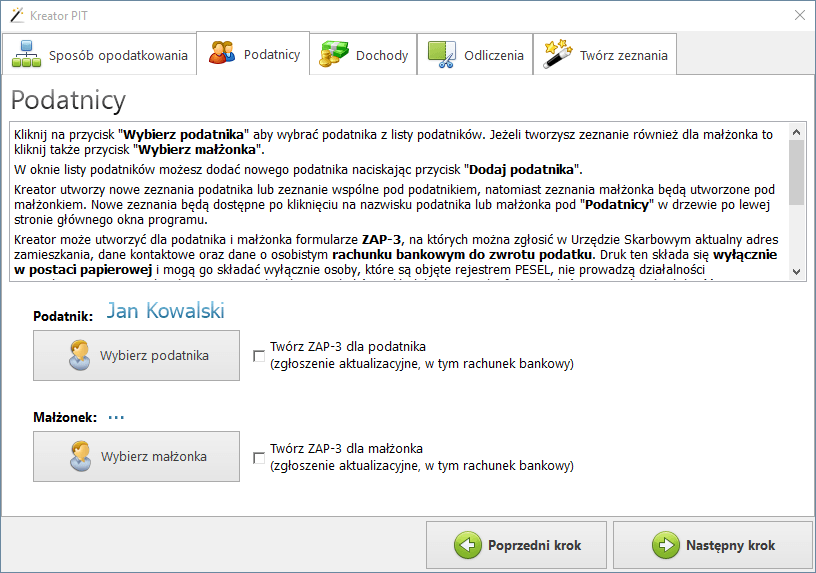Viewport: 816px width, 573px height.
Task: Click the green forward arrow icon
Action: [x=665, y=545]
